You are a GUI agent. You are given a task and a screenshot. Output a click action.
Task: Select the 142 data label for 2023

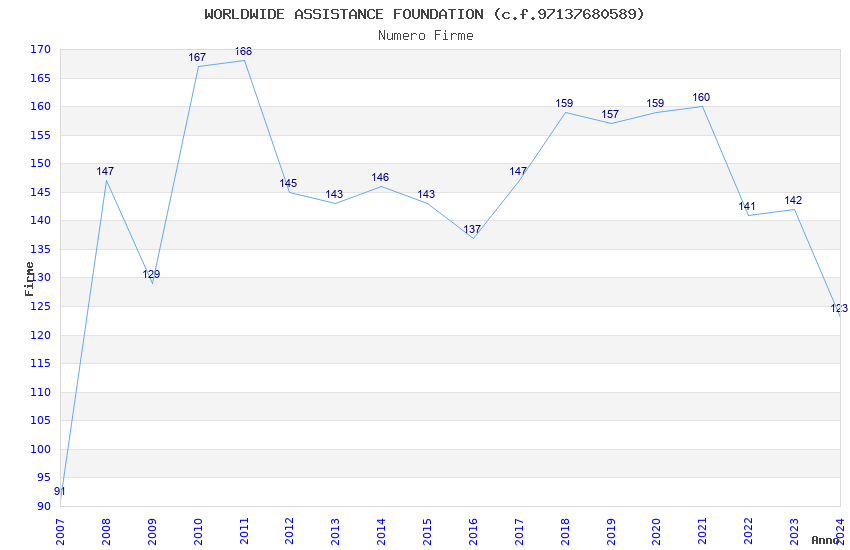(793, 200)
